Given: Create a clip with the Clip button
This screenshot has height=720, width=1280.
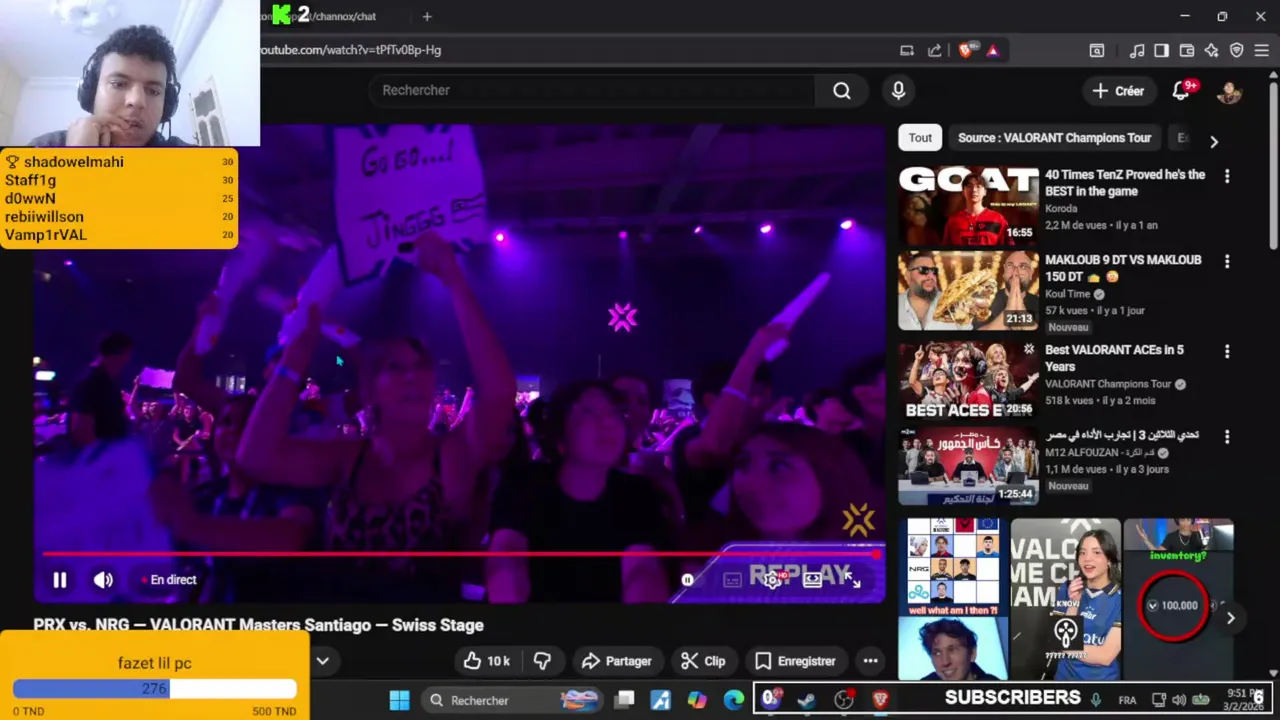Looking at the screenshot, I should (x=703, y=661).
